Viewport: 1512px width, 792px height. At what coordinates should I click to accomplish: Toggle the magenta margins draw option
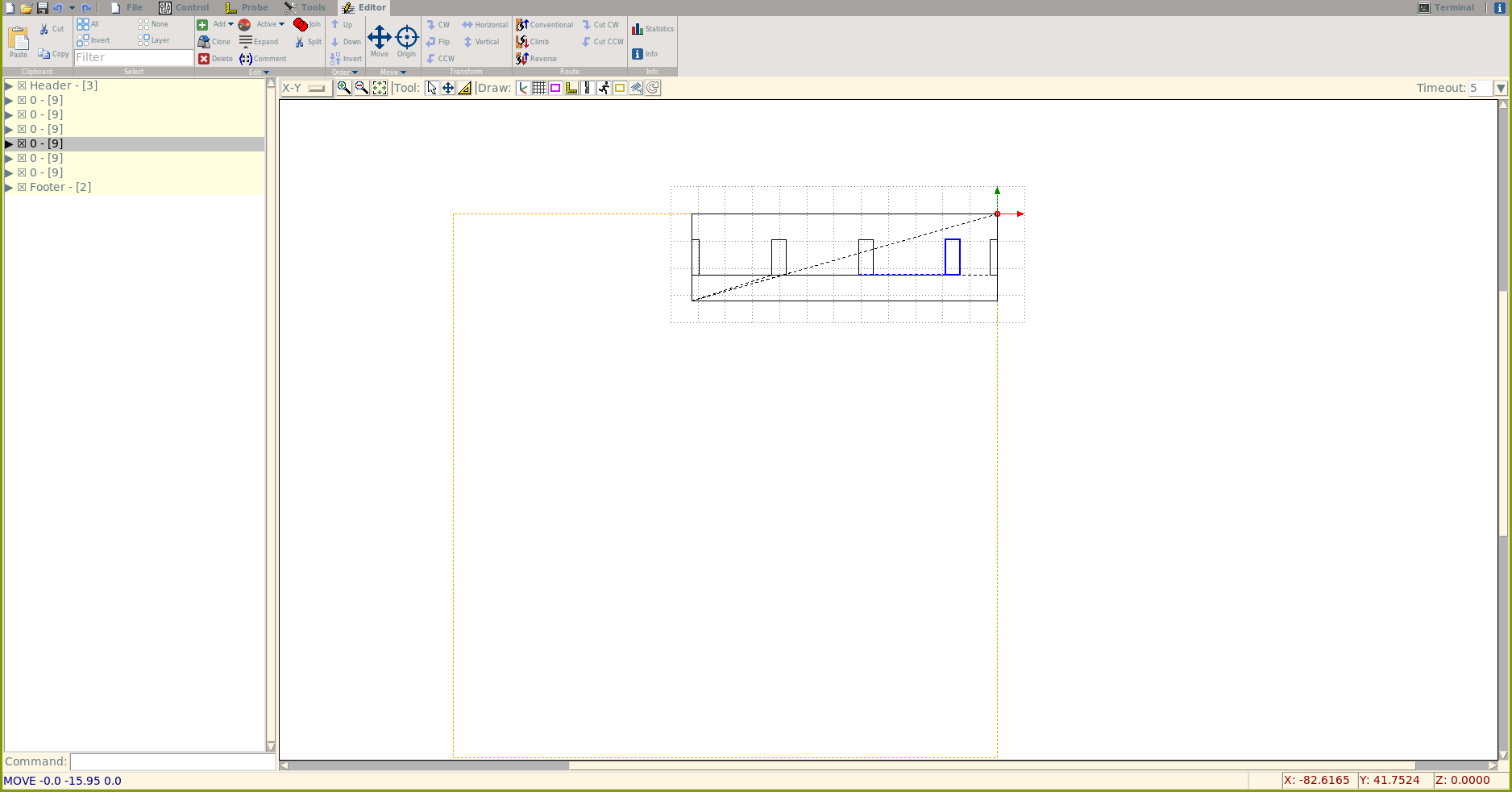[555, 88]
